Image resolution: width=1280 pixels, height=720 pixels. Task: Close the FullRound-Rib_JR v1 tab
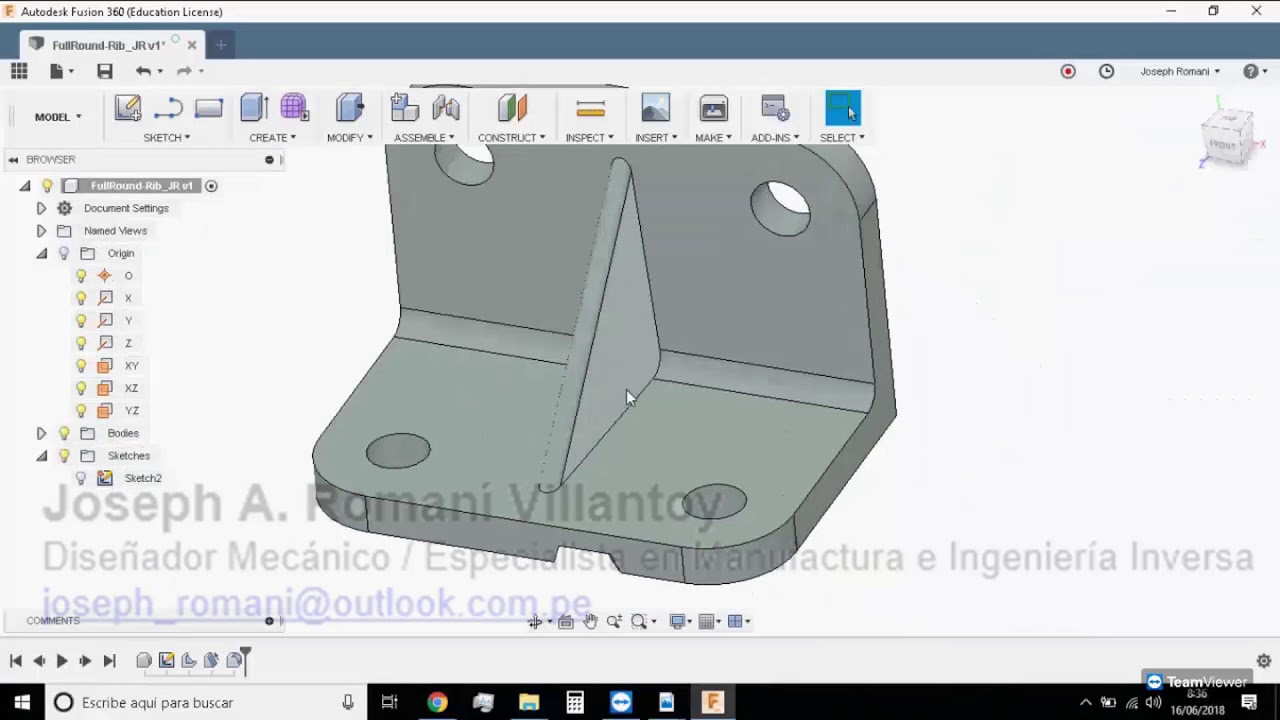192,45
